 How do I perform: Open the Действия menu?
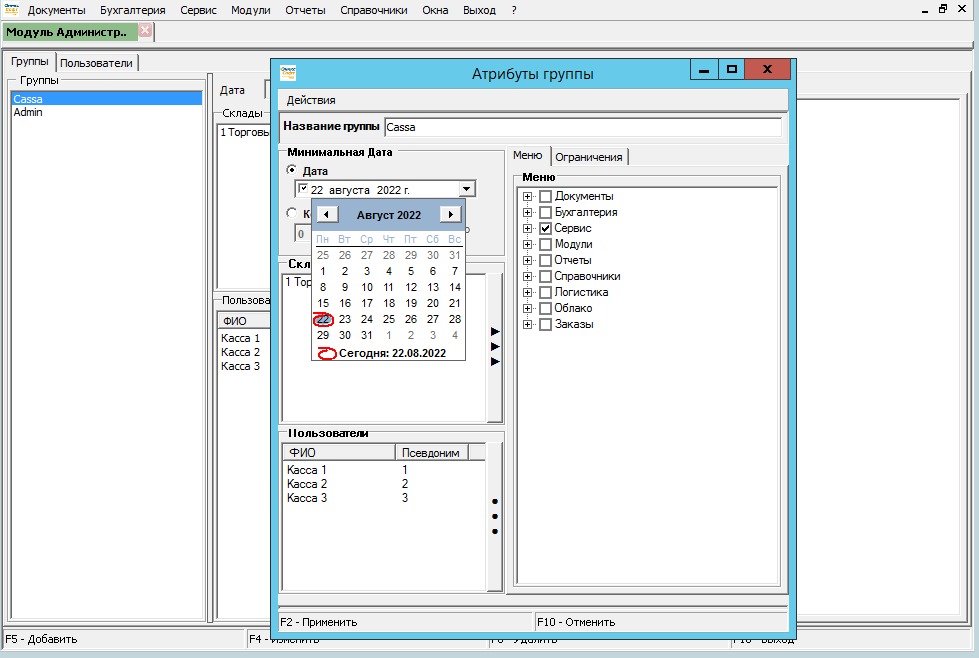(311, 100)
